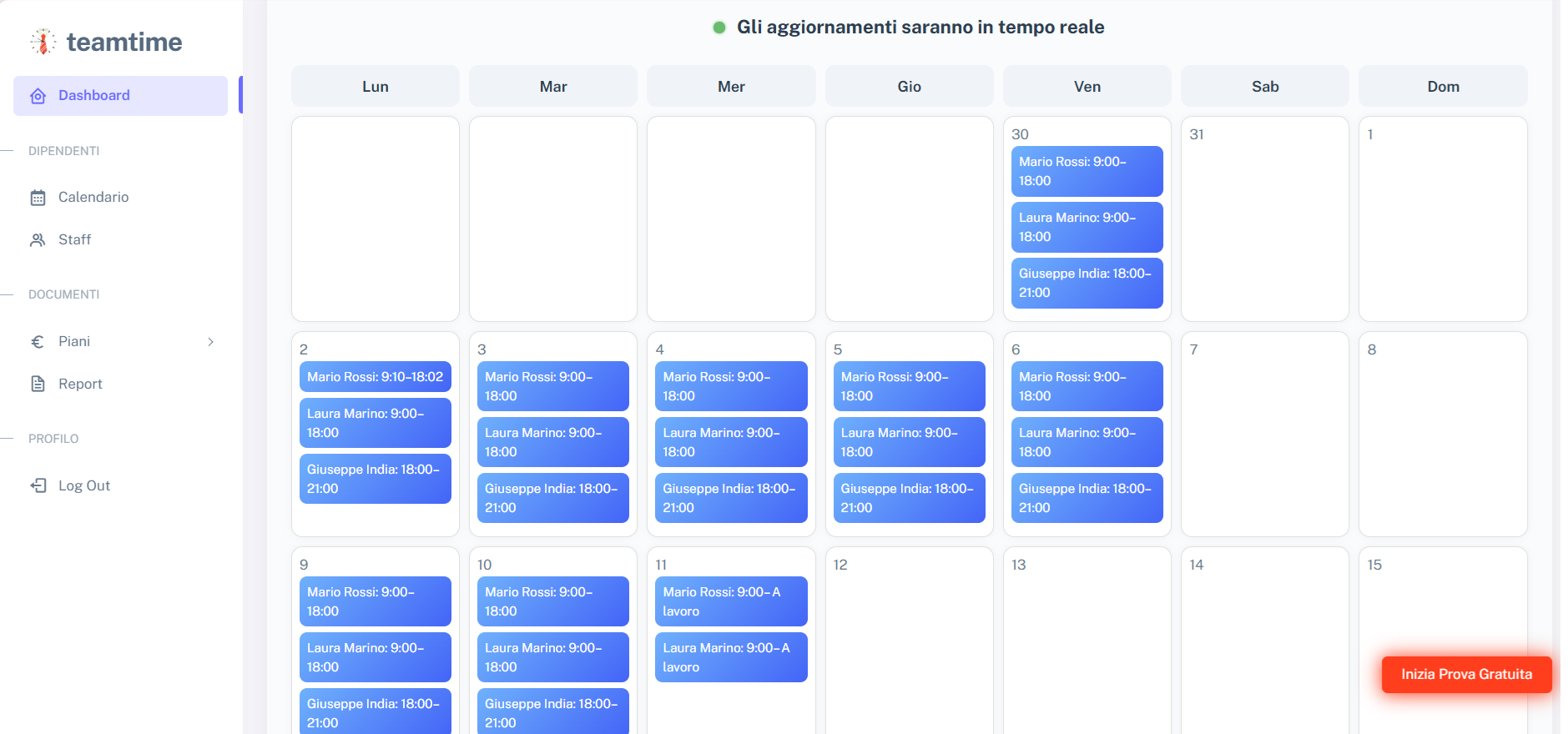Open the Staff menu item
Screen dimensions: 1568x734
74,239
